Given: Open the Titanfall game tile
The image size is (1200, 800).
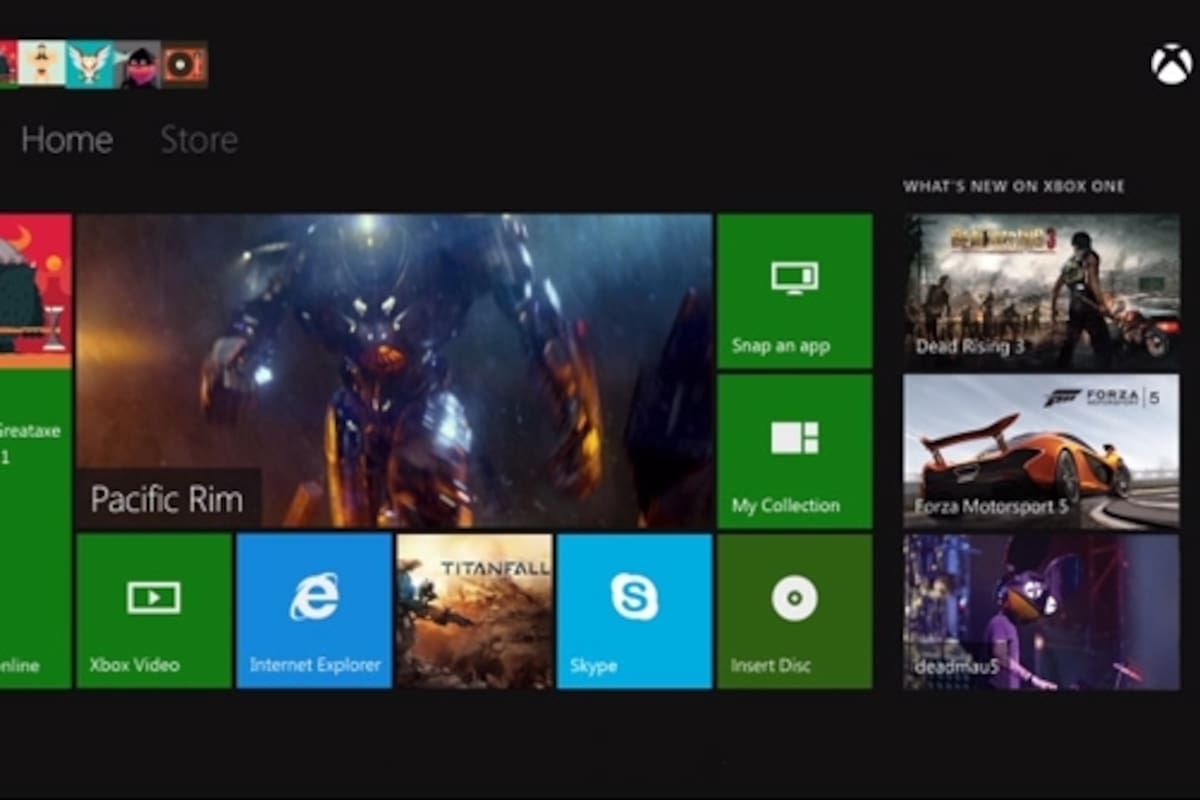Looking at the screenshot, I should point(475,611).
